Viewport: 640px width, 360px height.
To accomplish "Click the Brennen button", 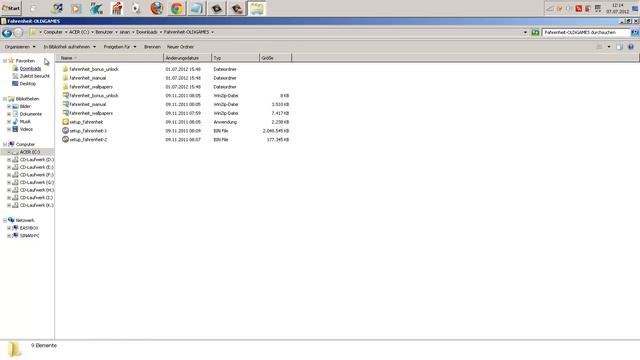I will tap(152, 47).
